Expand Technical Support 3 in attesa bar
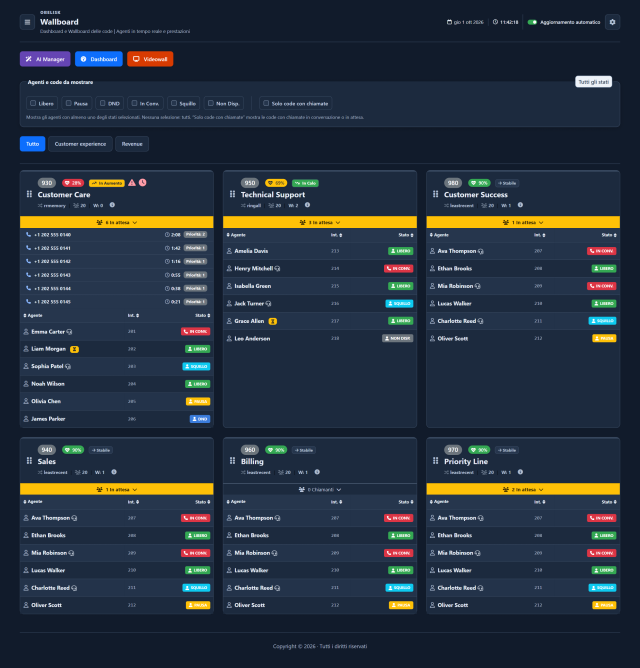640x668 pixels. [x=320, y=222]
